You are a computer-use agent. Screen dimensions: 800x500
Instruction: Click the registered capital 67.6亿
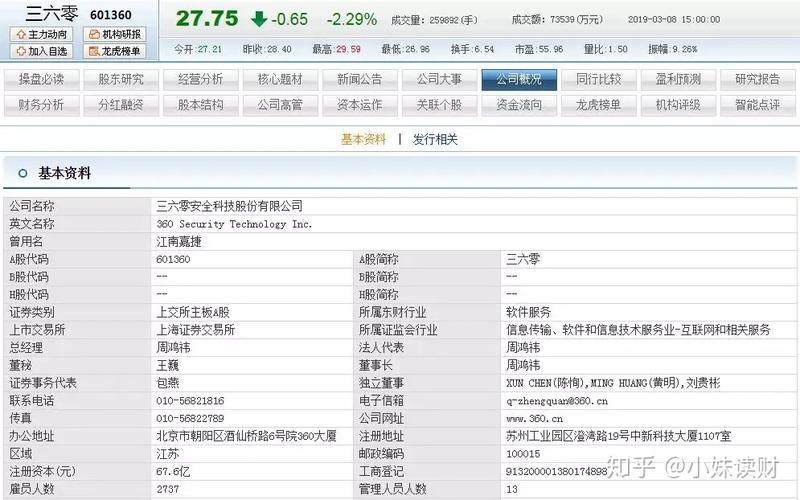coord(173,471)
